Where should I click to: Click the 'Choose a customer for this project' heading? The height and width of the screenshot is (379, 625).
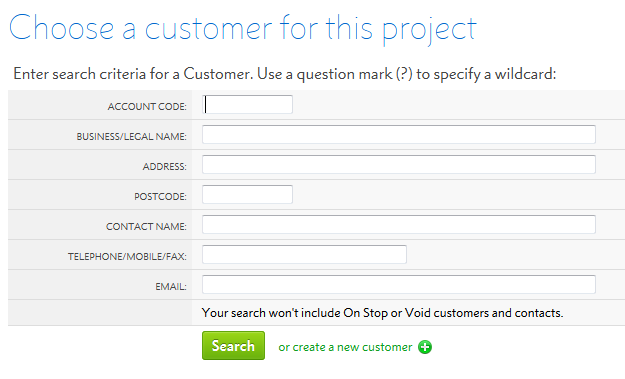pos(243,29)
